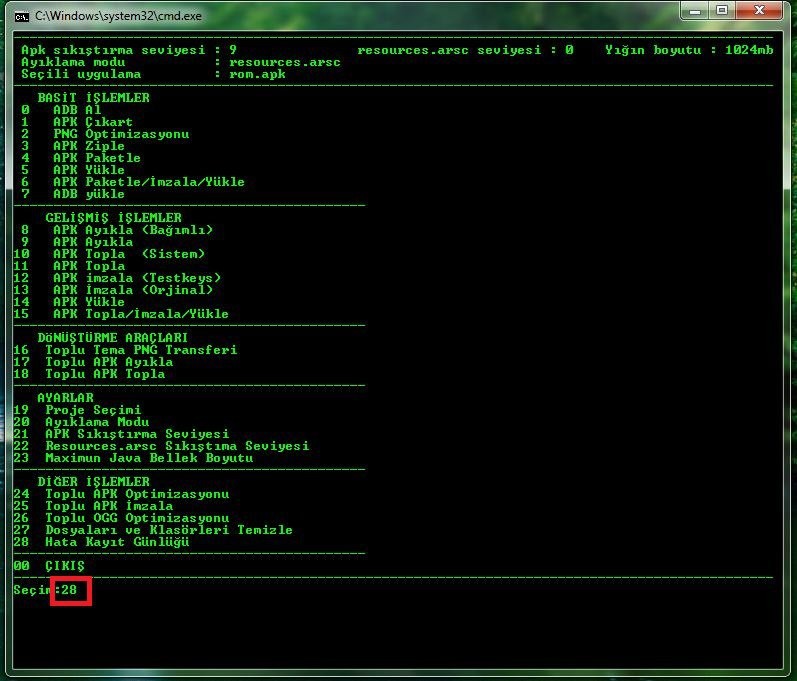797x681 pixels.
Task: Click the 'DÖNÜŞTÜRME ARAÇLARI' heading
Action: (113, 337)
